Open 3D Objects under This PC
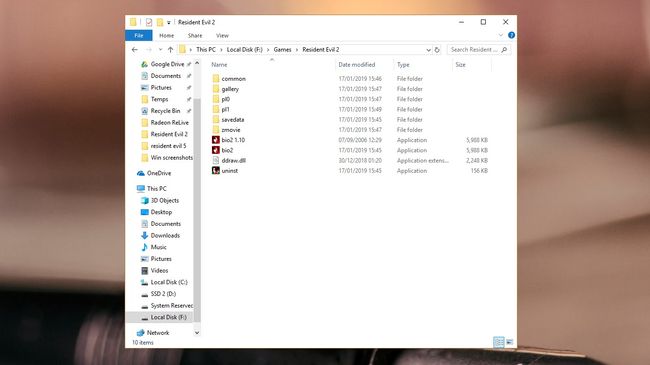The height and width of the screenshot is (365, 650). click(x=165, y=200)
